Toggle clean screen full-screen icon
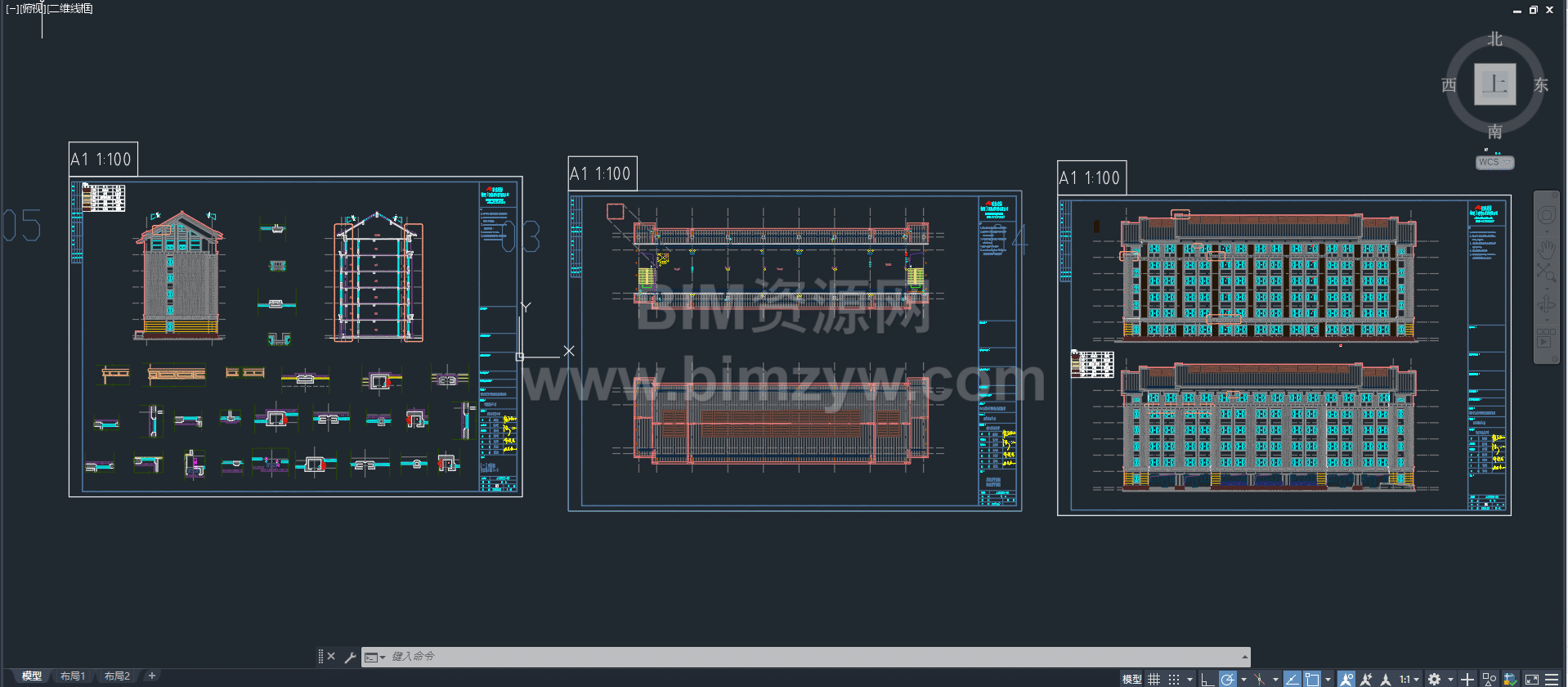The image size is (1568, 687). (x=1531, y=680)
